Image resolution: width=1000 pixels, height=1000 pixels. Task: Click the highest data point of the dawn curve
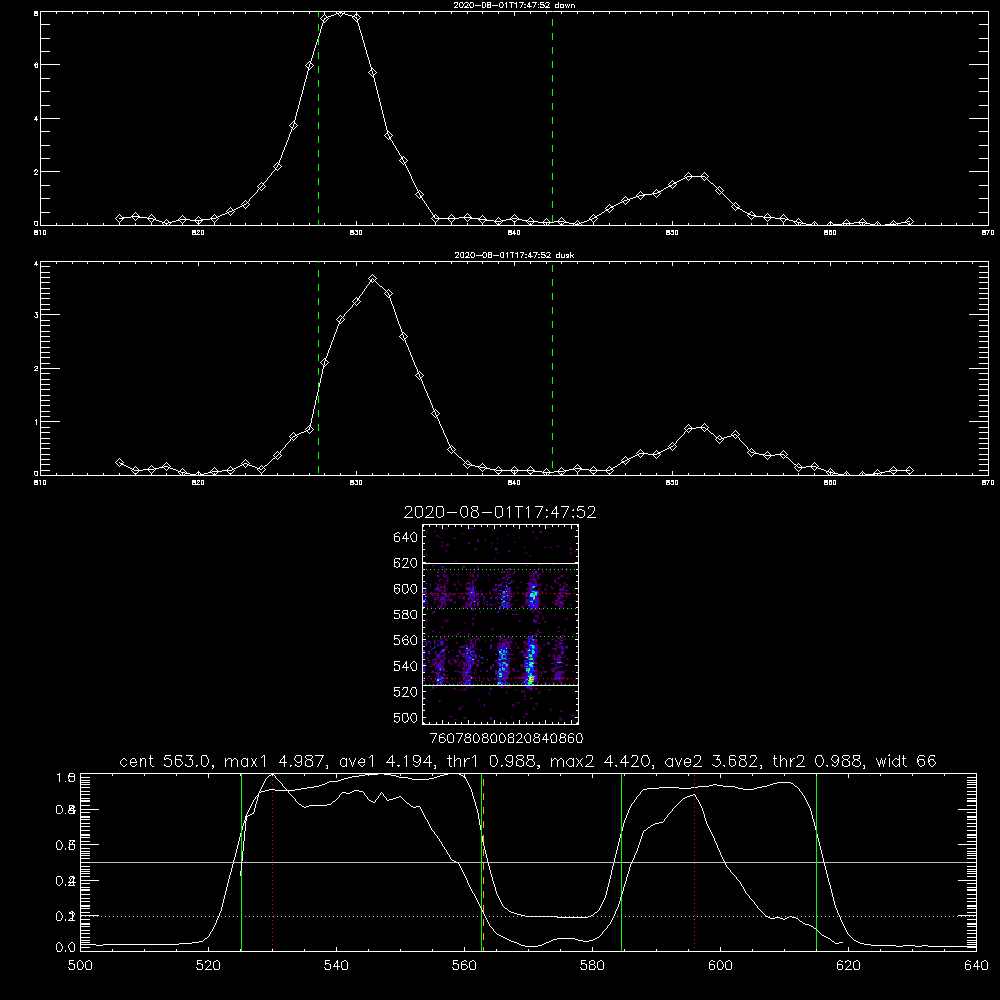click(341, 13)
